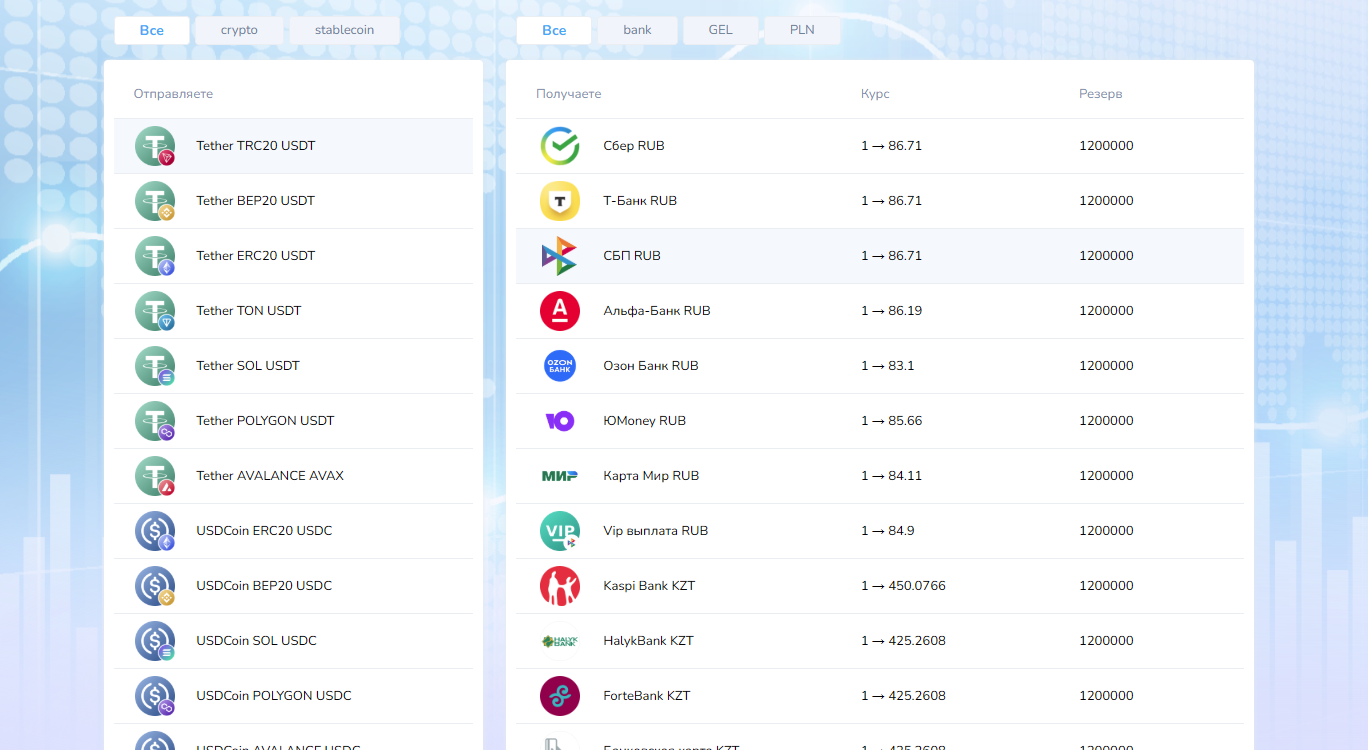The image size is (1368, 750).
Task: Show all receive options with Все tab
Action: (x=554, y=30)
